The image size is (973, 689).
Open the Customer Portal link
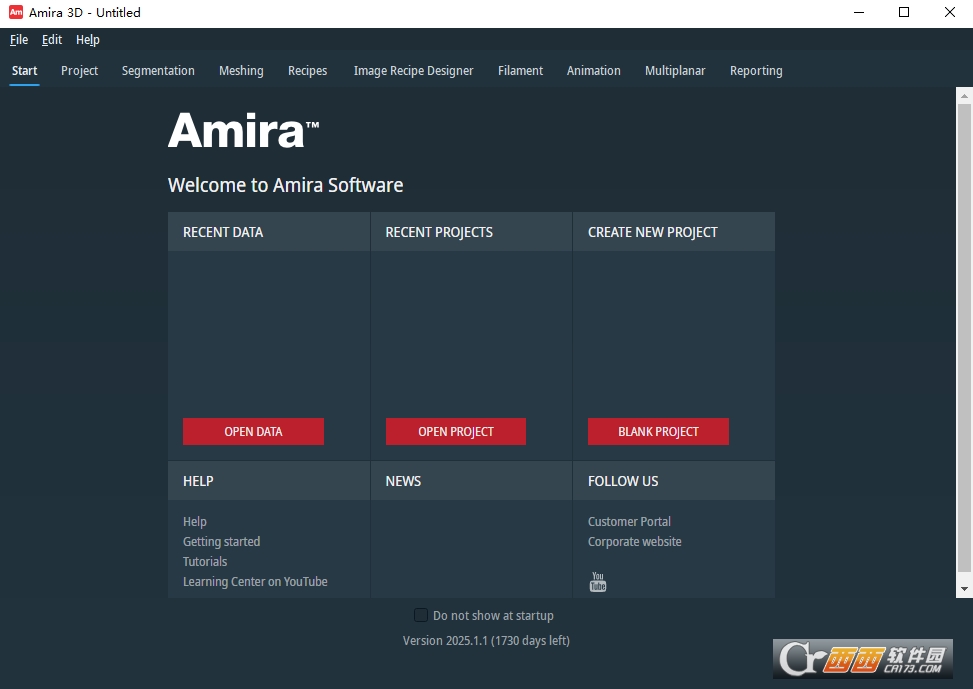[629, 521]
